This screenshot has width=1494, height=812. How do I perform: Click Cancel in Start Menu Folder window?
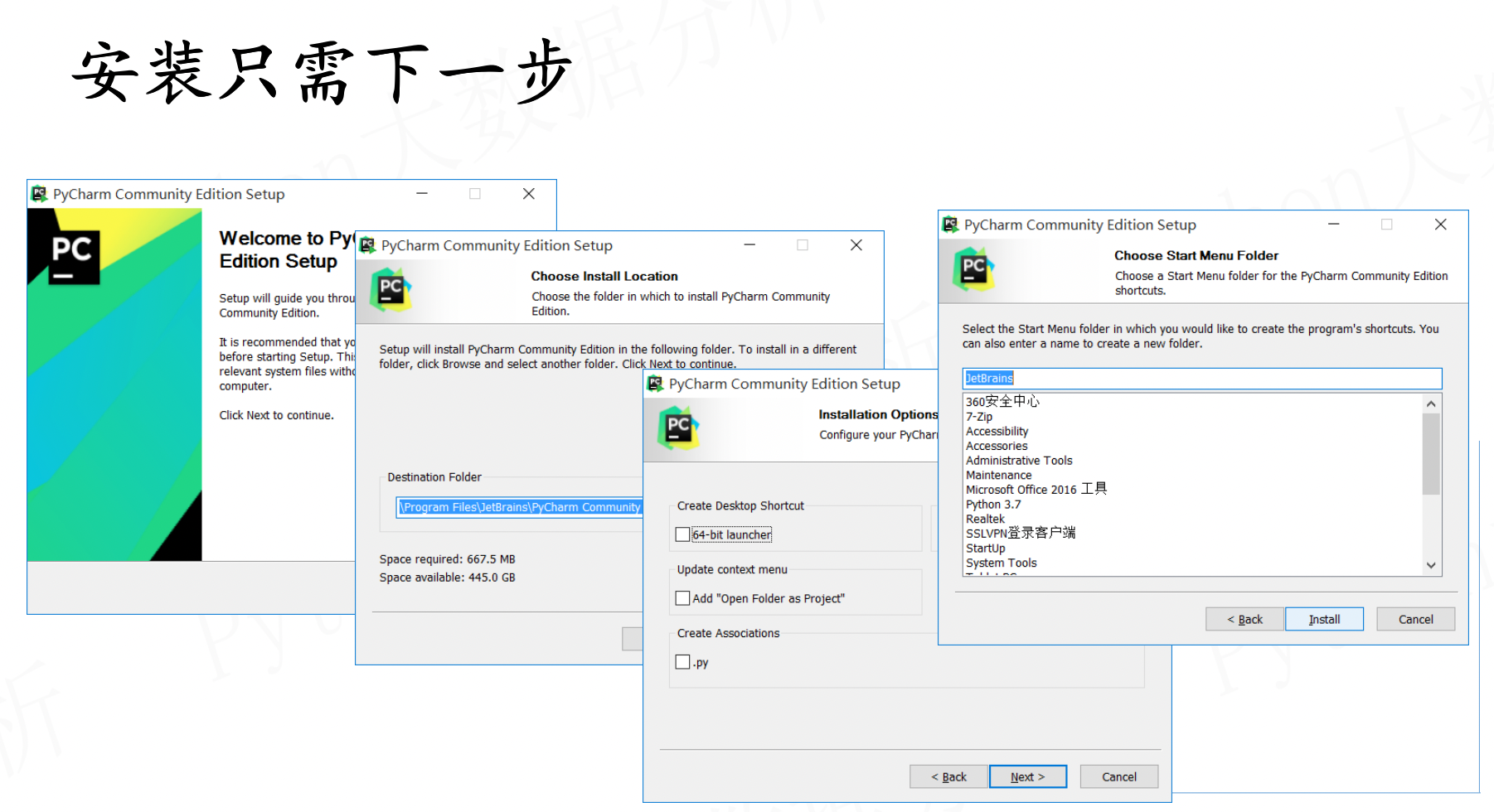[x=1415, y=619]
